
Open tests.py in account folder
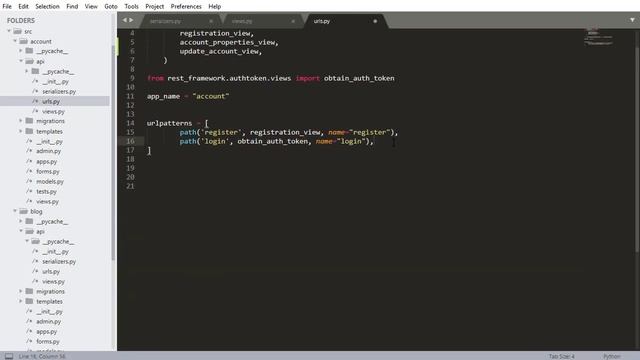(x=47, y=191)
